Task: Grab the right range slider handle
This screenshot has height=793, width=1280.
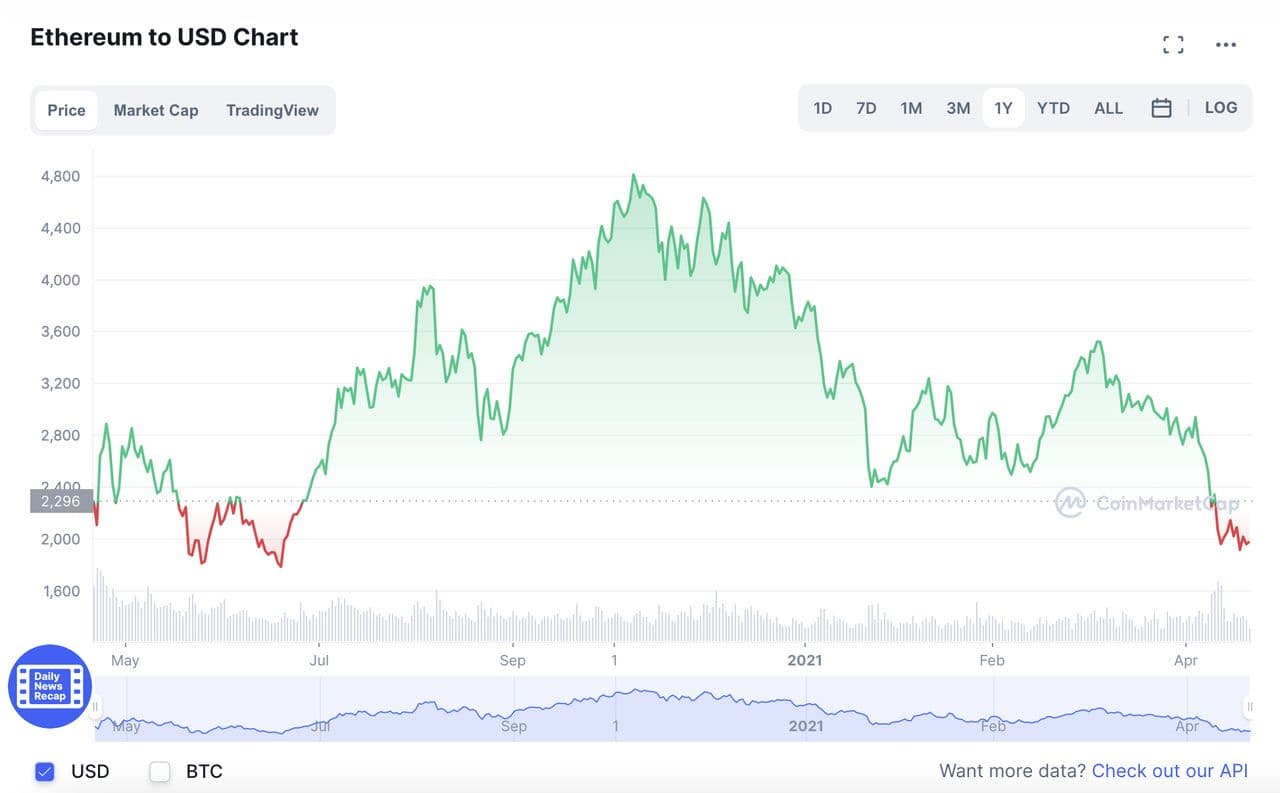Action: [1249, 707]
